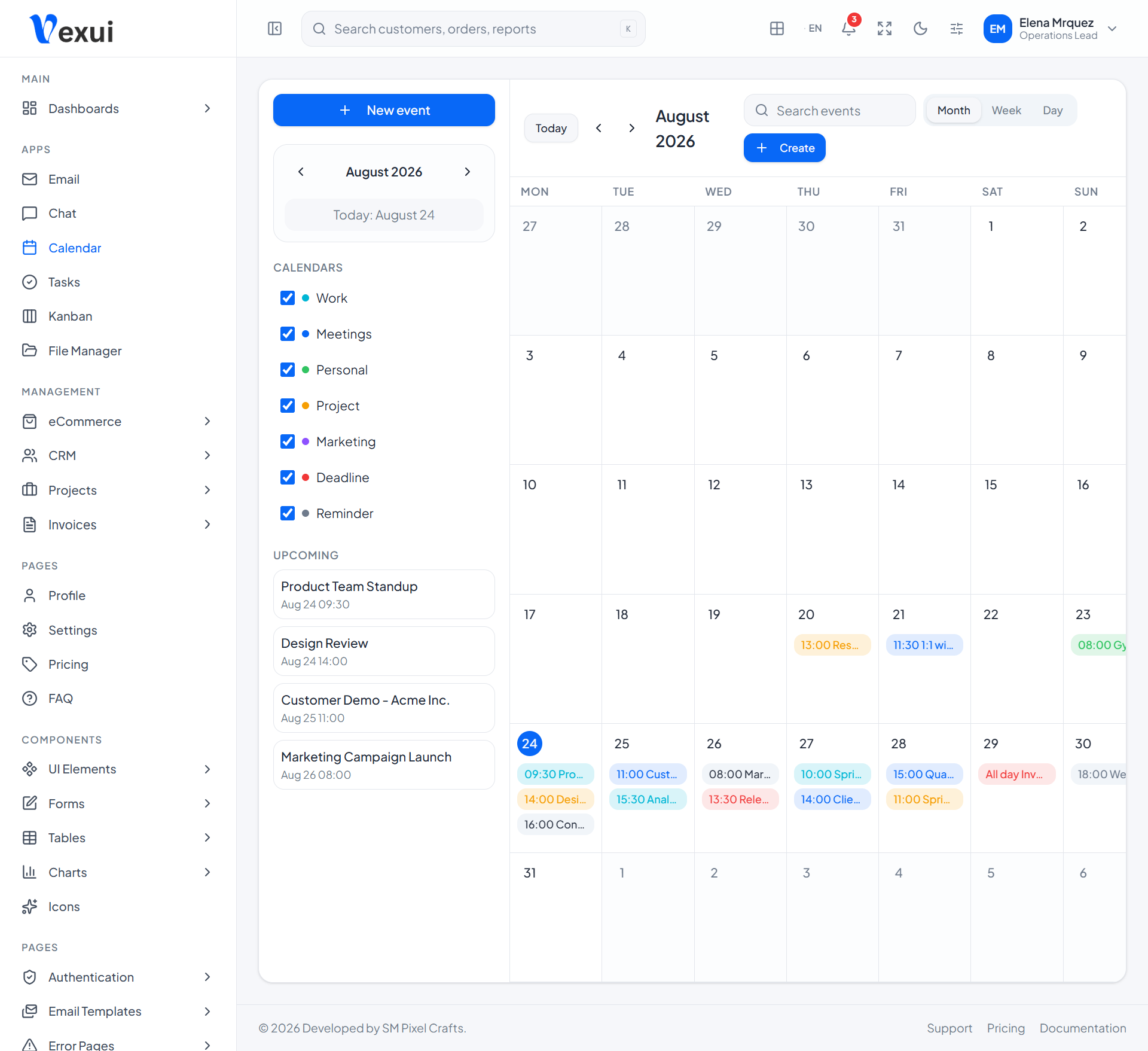The height and width of the screenshot is (1051, 1148).
Task: Open notifications bell with badge
Action: (x=848, y=29)
